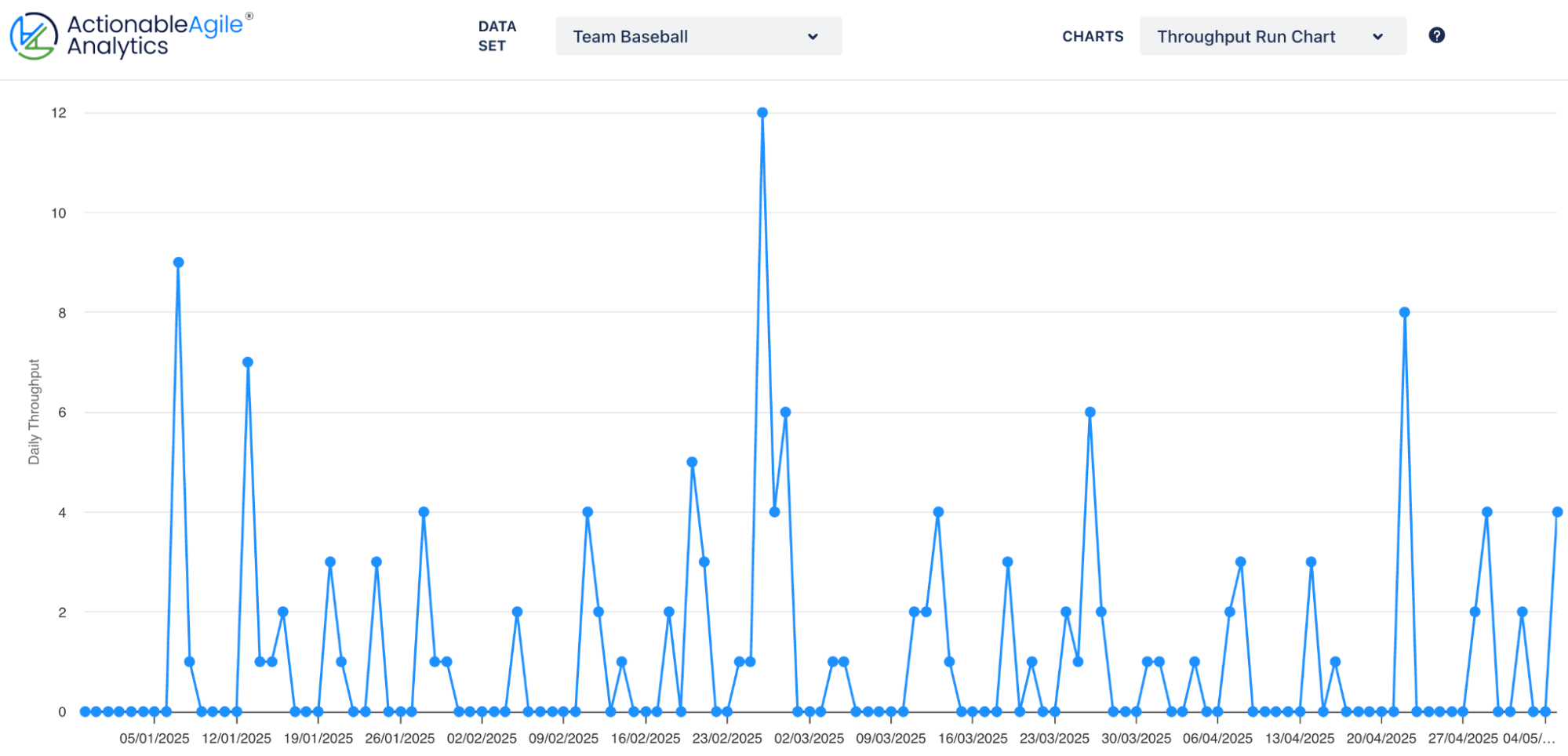Click the Daily Throughput axis title
The image size is (1568, 756).
click(34, 412)
